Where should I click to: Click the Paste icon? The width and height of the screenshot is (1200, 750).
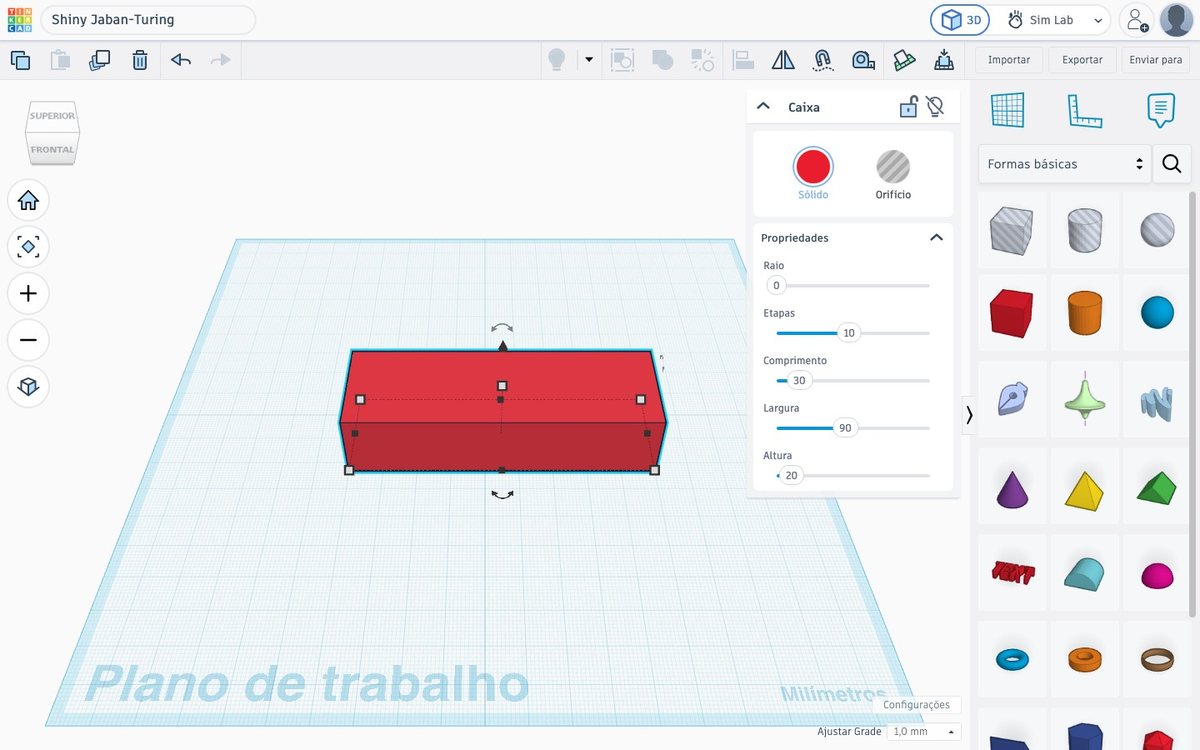pos(60,60)
